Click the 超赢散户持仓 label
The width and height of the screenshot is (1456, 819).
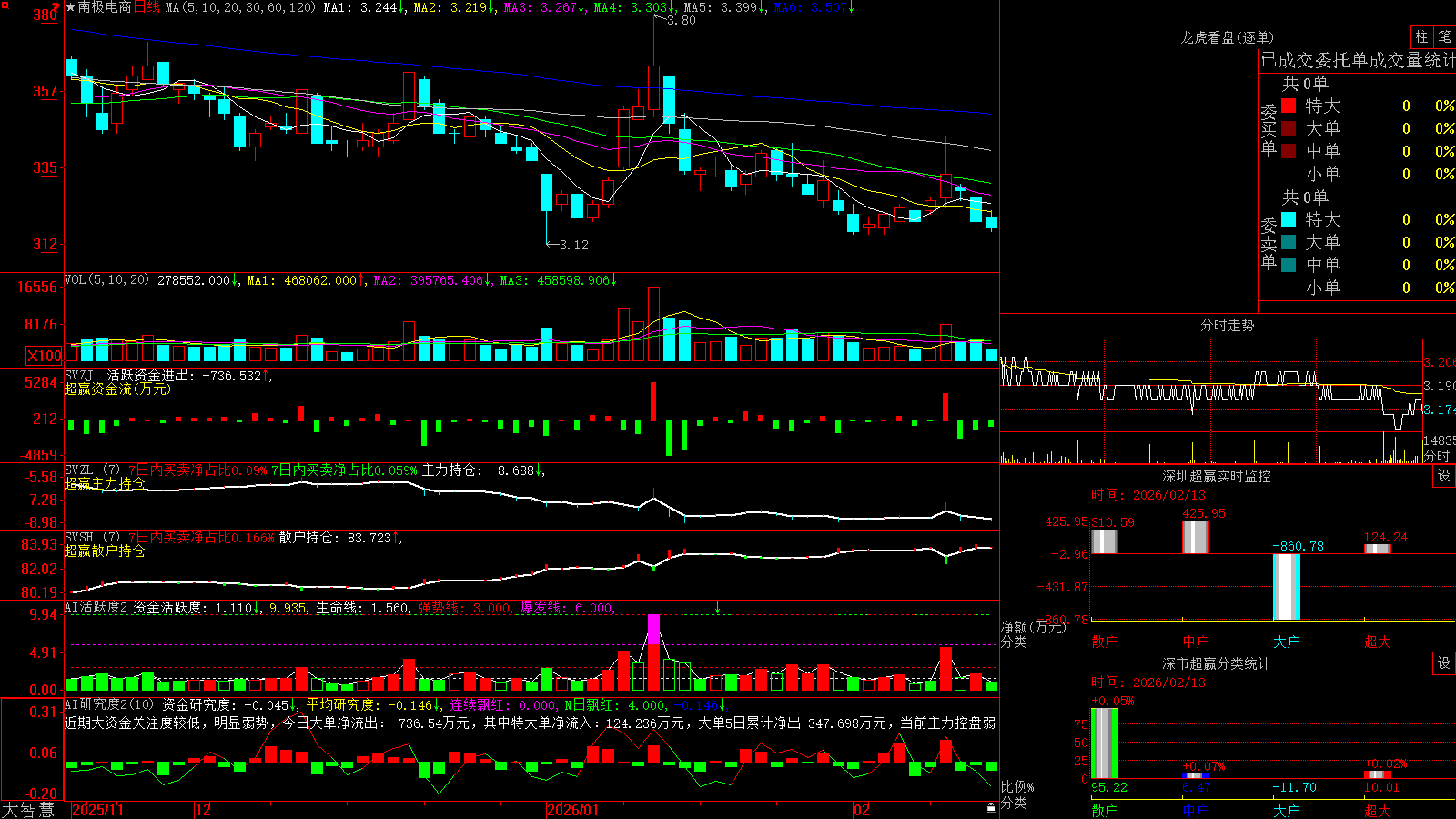pyautogui.click(x=105, y=551)
